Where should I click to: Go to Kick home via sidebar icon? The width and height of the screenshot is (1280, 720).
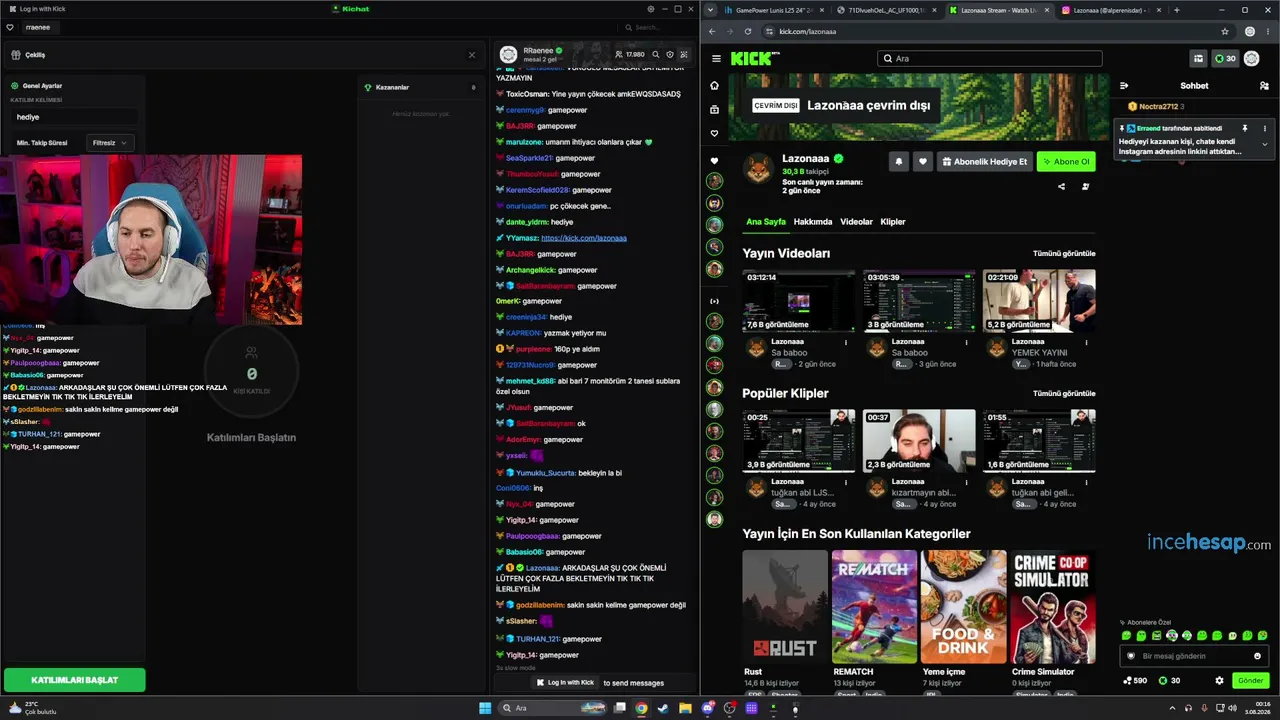(714, 86)
